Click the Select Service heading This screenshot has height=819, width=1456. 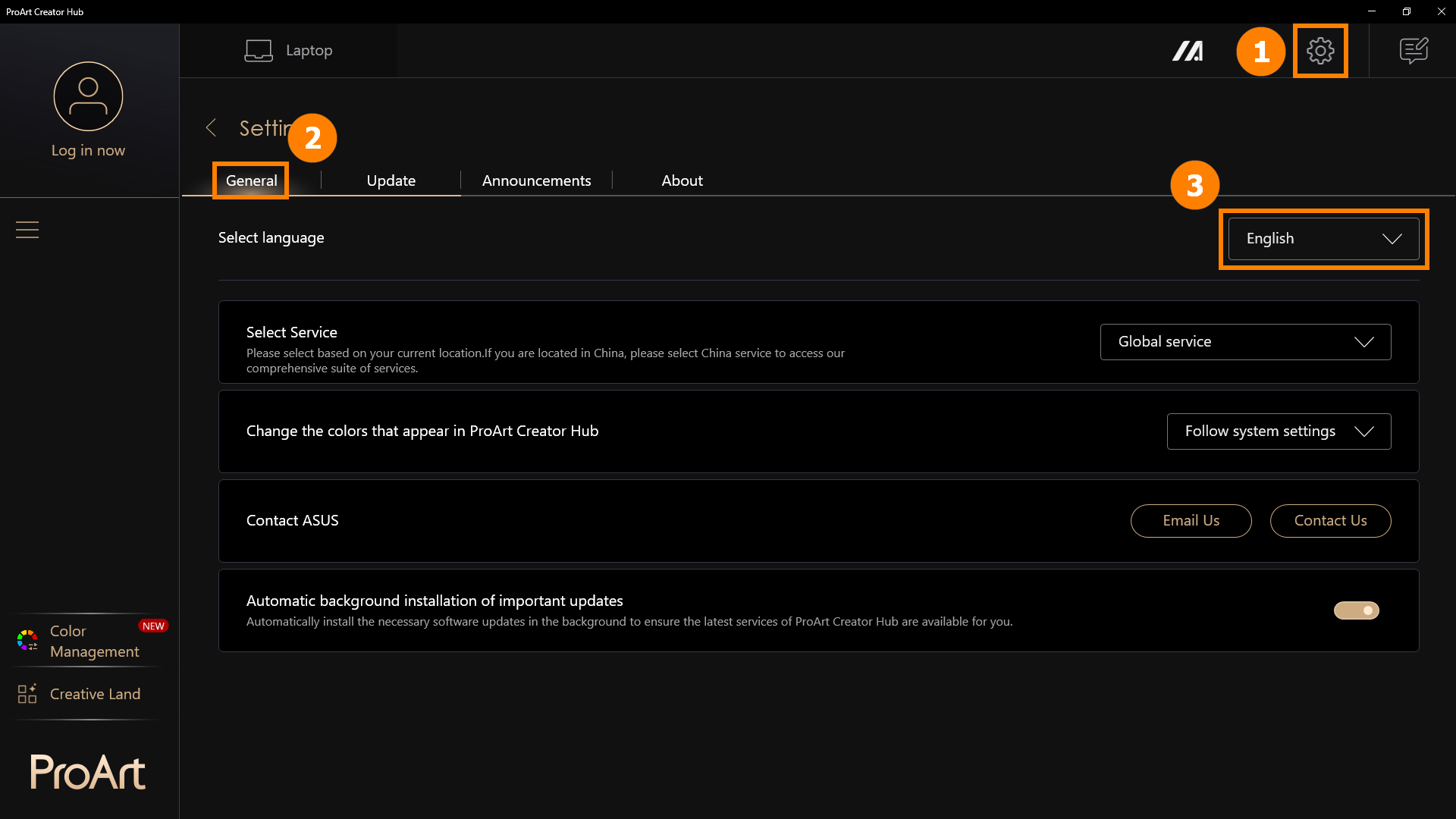click(291, 332)
